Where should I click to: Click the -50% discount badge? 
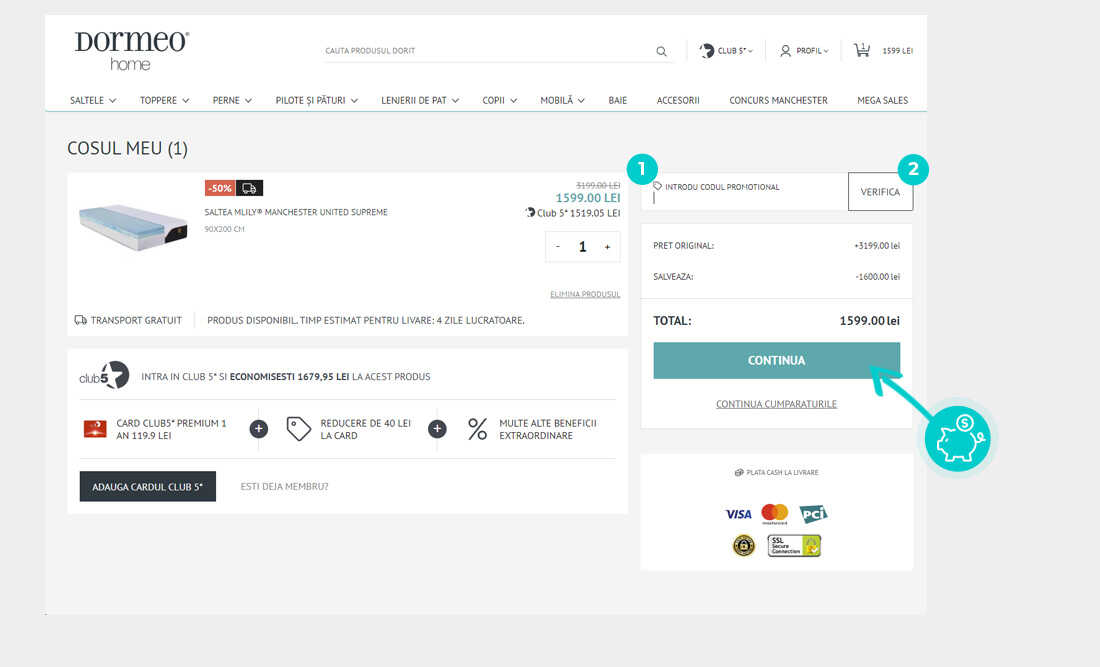click(x=220, y=188)
